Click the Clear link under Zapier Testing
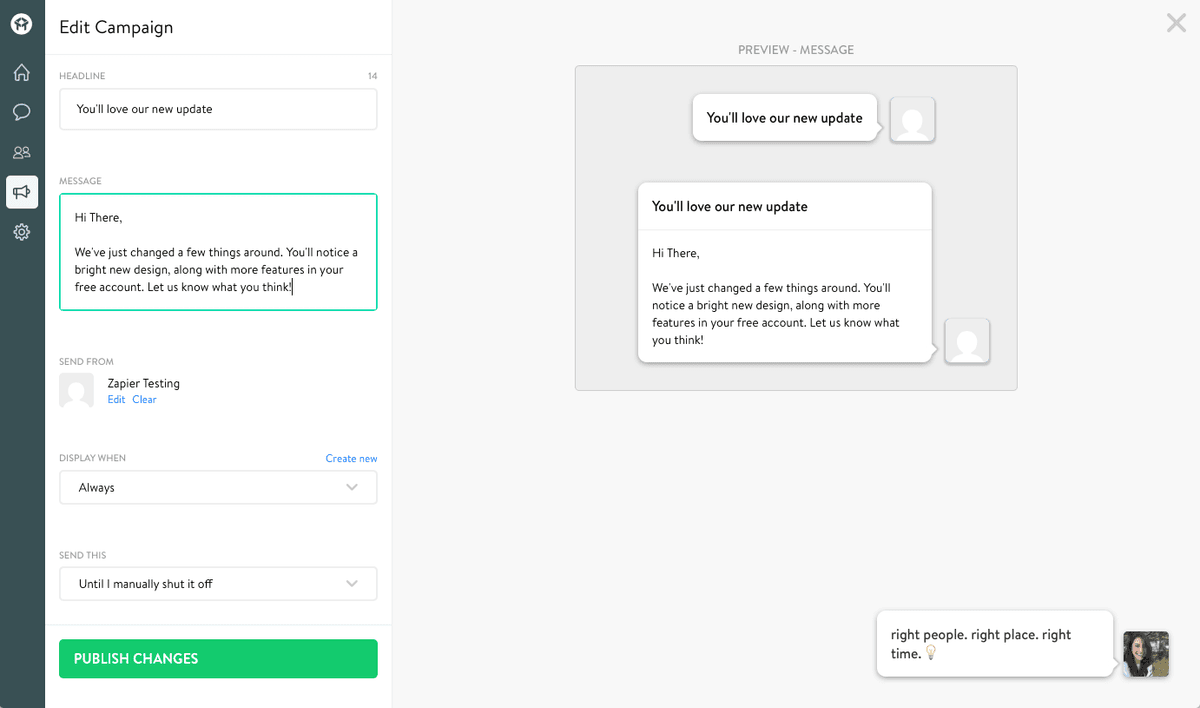The width and height of the screenshot is (1200, 708). (145, 399)
